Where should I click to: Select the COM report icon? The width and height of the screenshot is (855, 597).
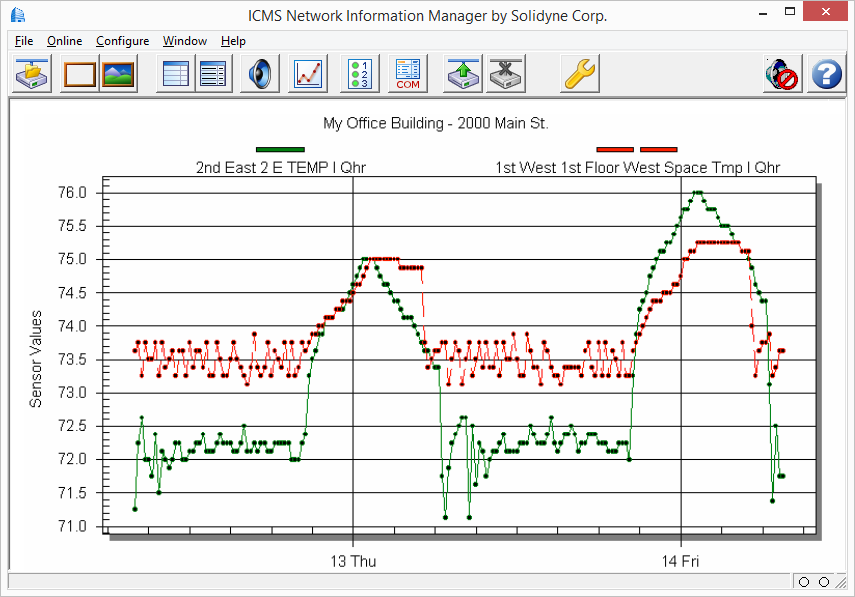(x=408, y=73)
